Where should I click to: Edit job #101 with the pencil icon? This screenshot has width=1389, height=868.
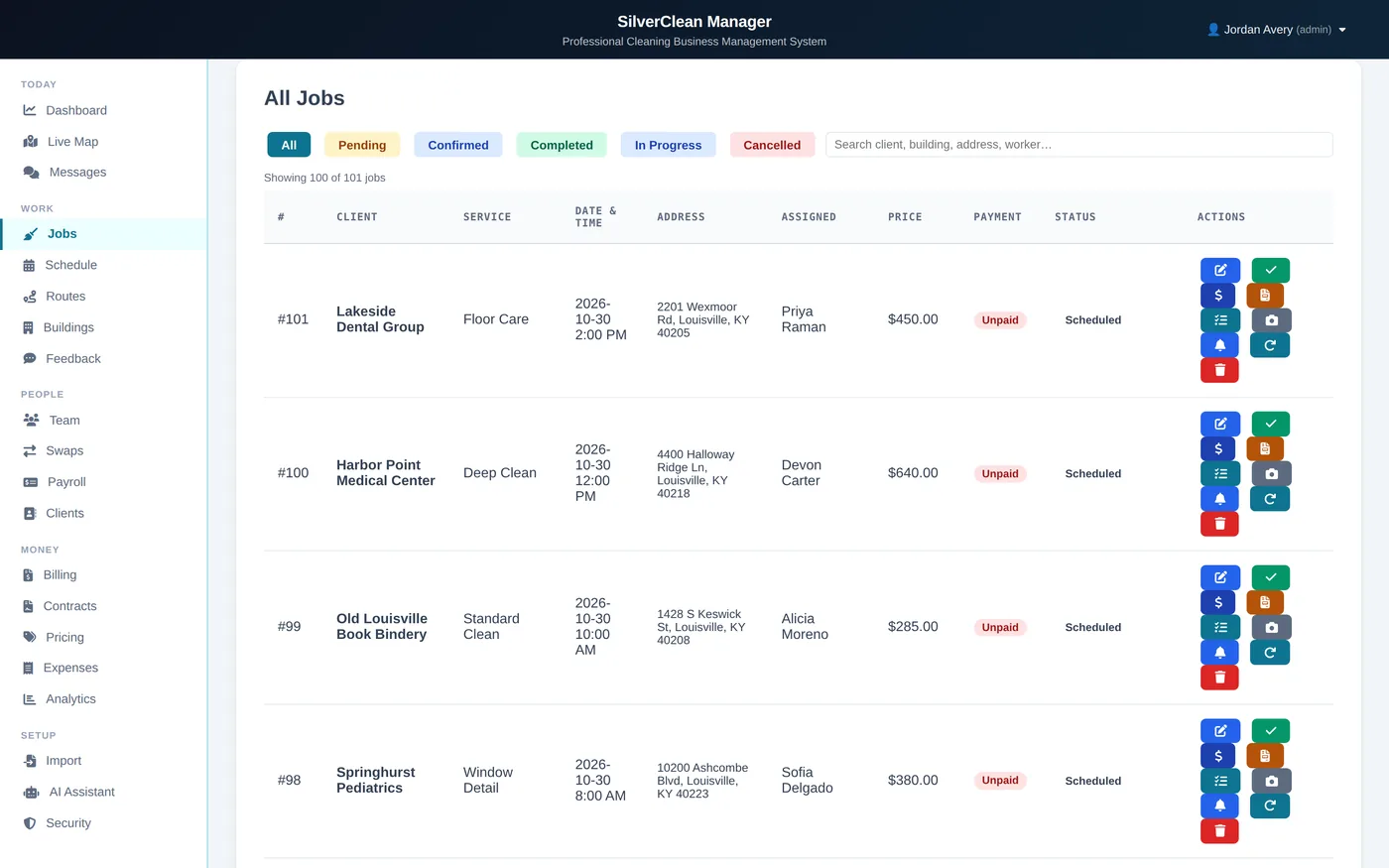[x=1220, y=270]
